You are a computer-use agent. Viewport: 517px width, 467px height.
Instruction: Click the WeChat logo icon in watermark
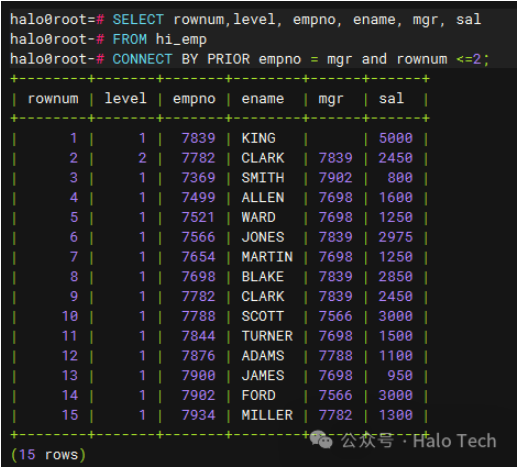click(x=321, y=439)
